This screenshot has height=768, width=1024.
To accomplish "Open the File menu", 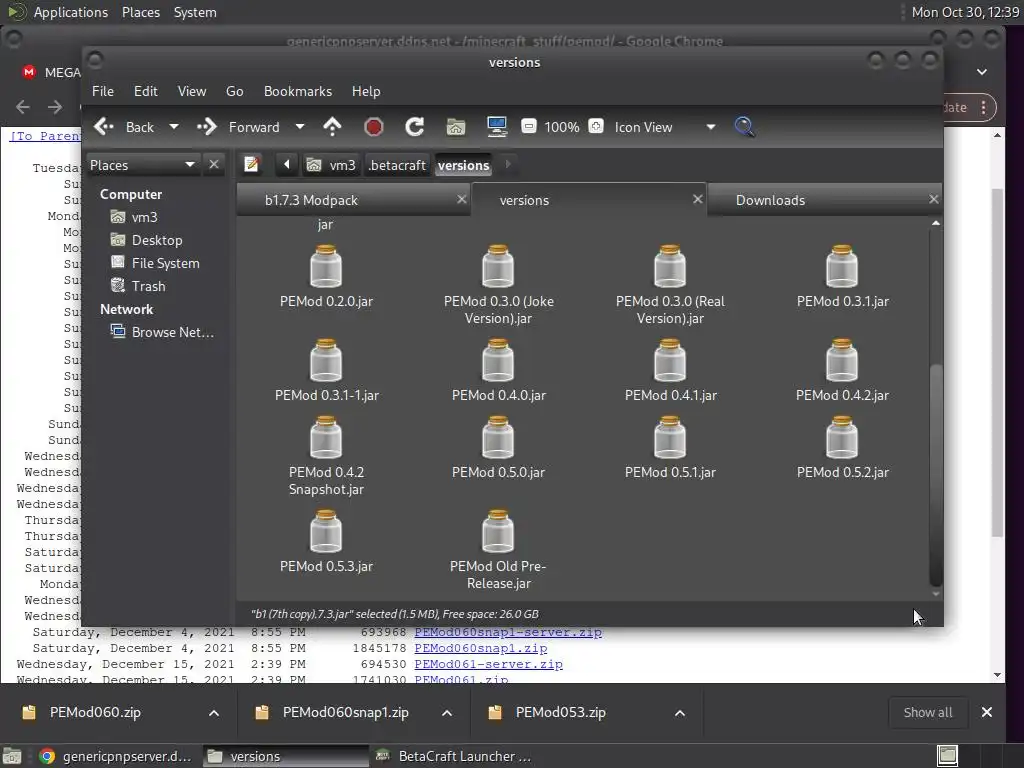I will click(103, 91).
